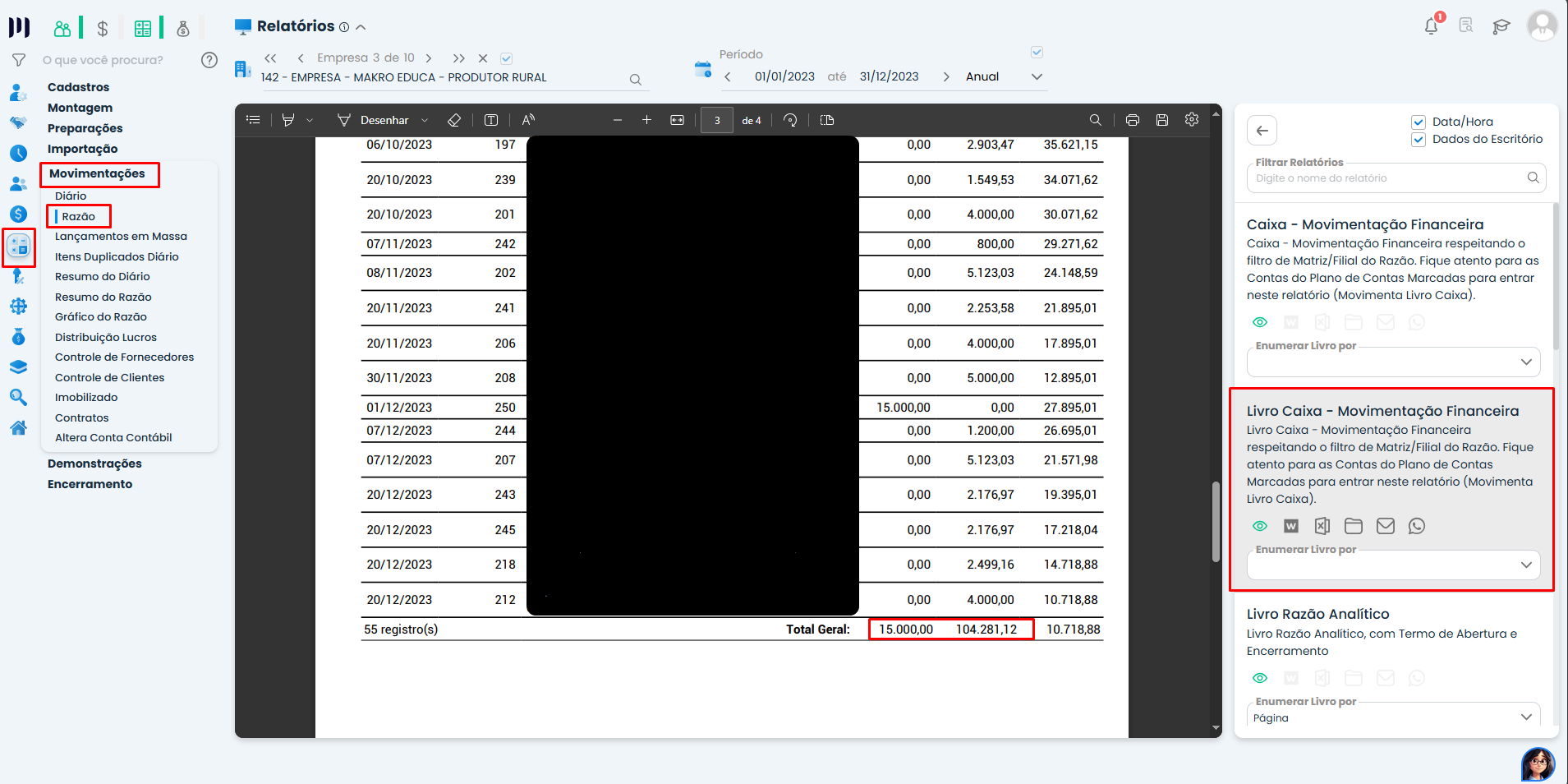Rotate the PDF page

[x=790, y=120]
